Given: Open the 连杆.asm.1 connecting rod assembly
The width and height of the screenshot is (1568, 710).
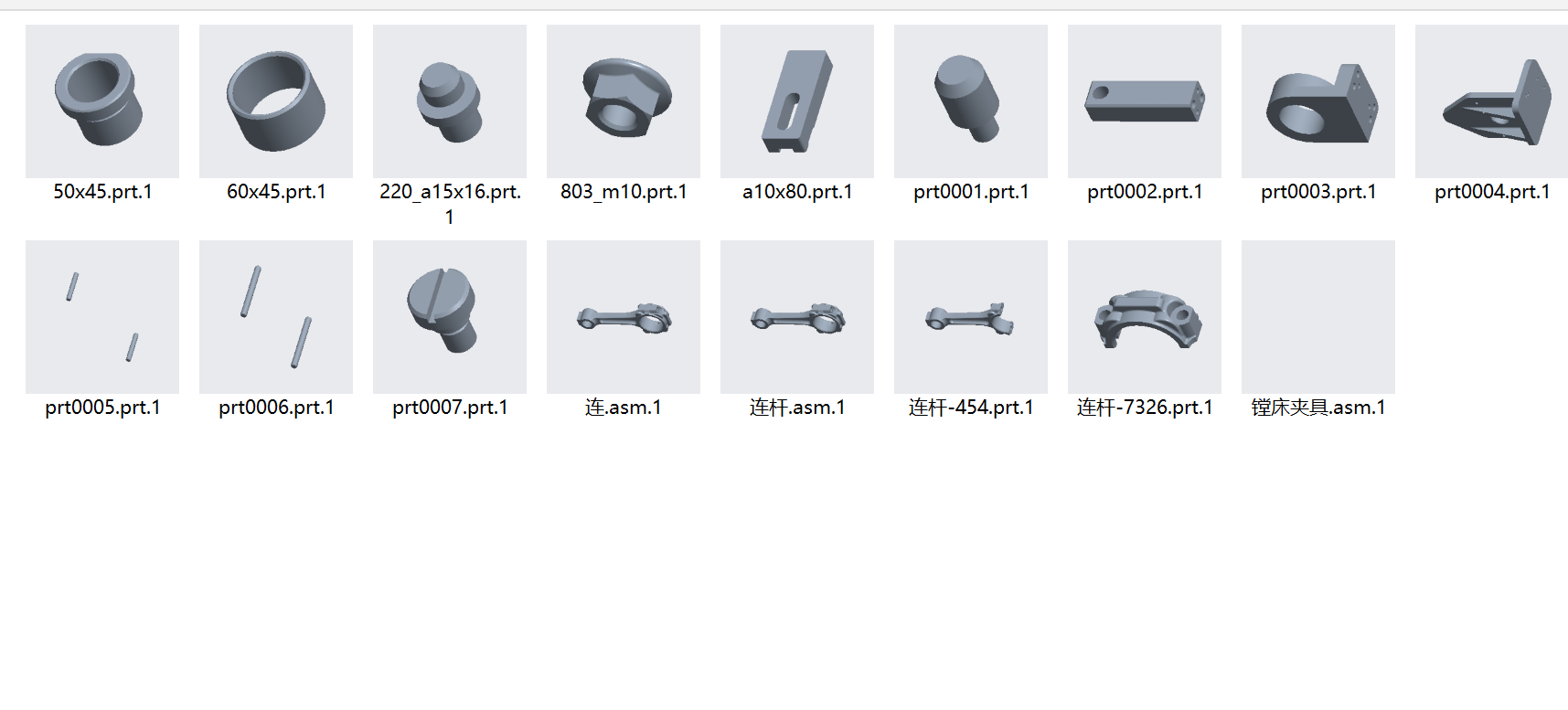Looking at the screenshot, I should click(x=797, y=317).
